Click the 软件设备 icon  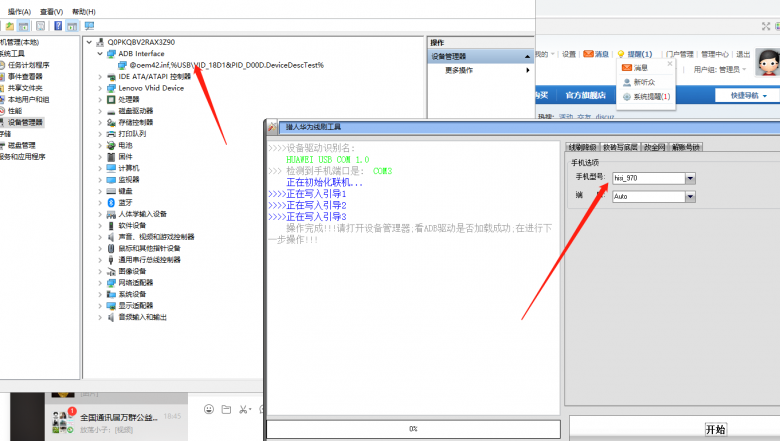point(111,225)
